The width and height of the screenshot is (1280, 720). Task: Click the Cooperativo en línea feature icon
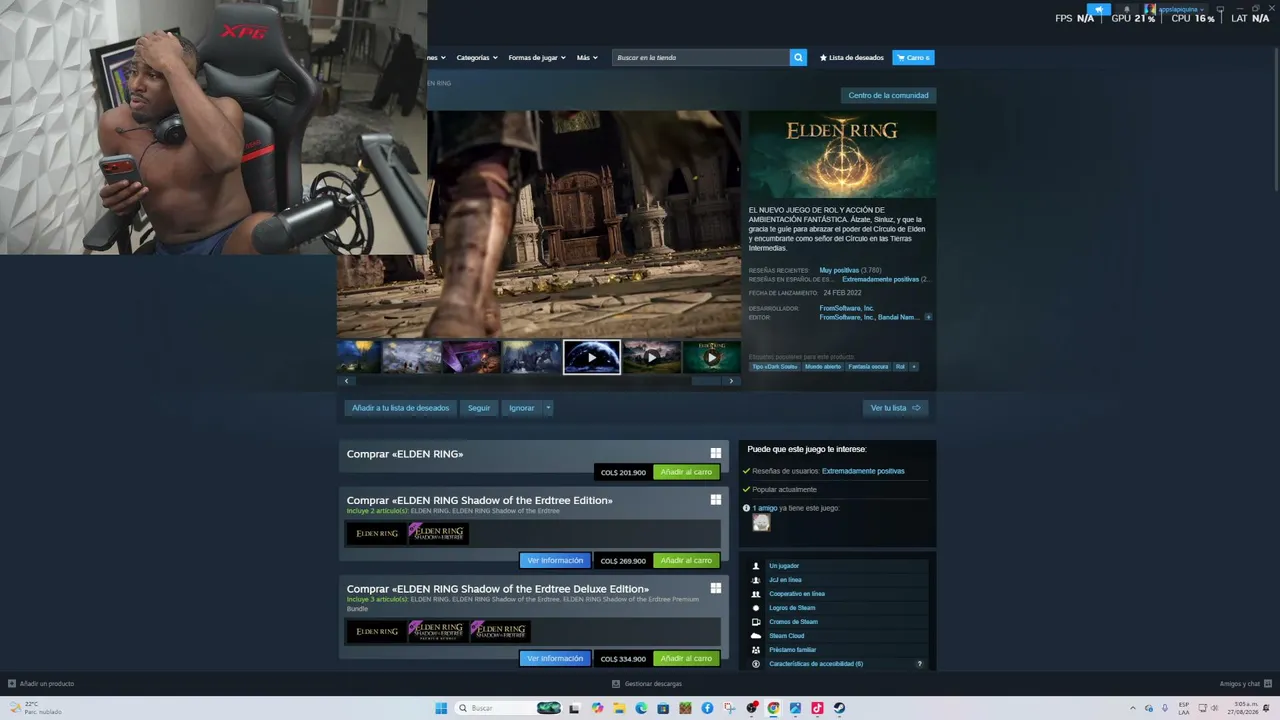(x=756, y=594)
